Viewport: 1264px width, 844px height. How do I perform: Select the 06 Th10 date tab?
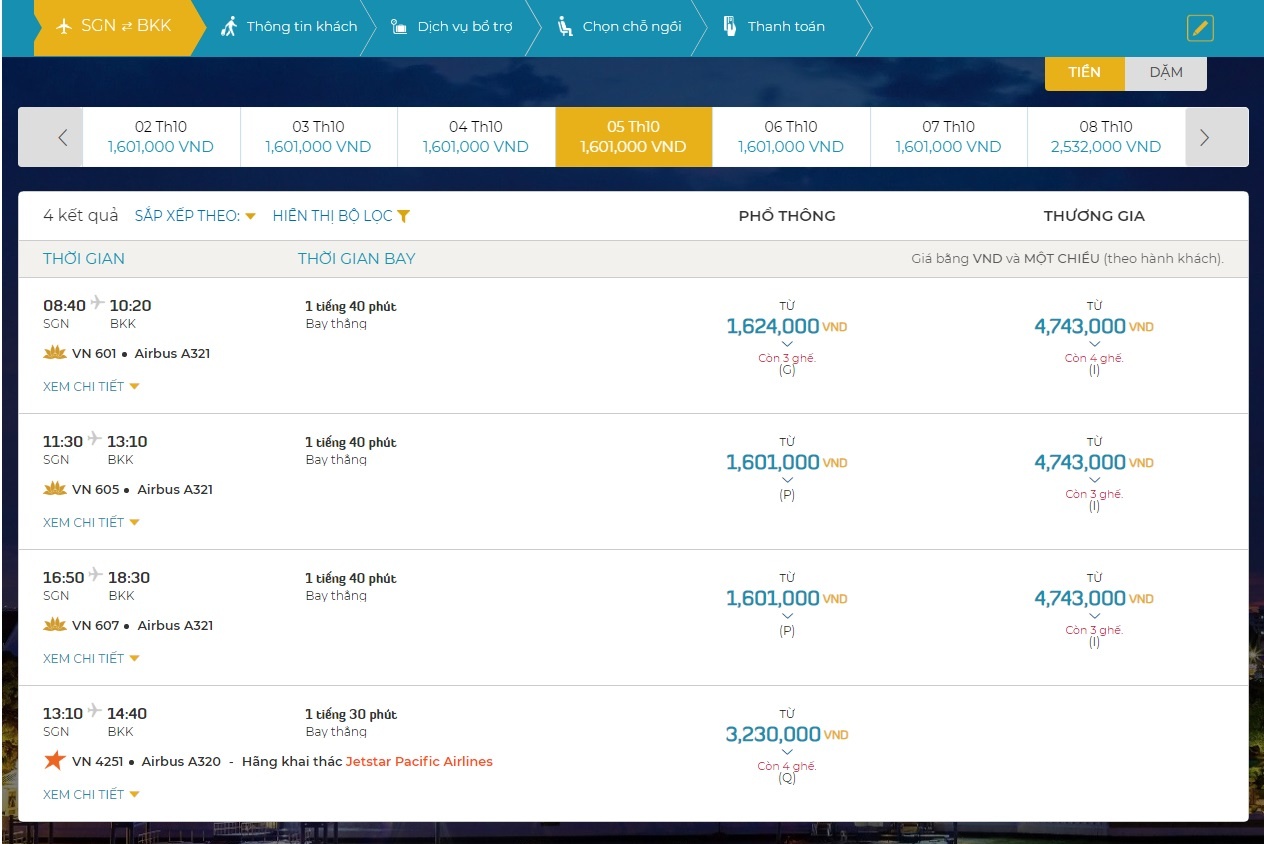(790, 137)
